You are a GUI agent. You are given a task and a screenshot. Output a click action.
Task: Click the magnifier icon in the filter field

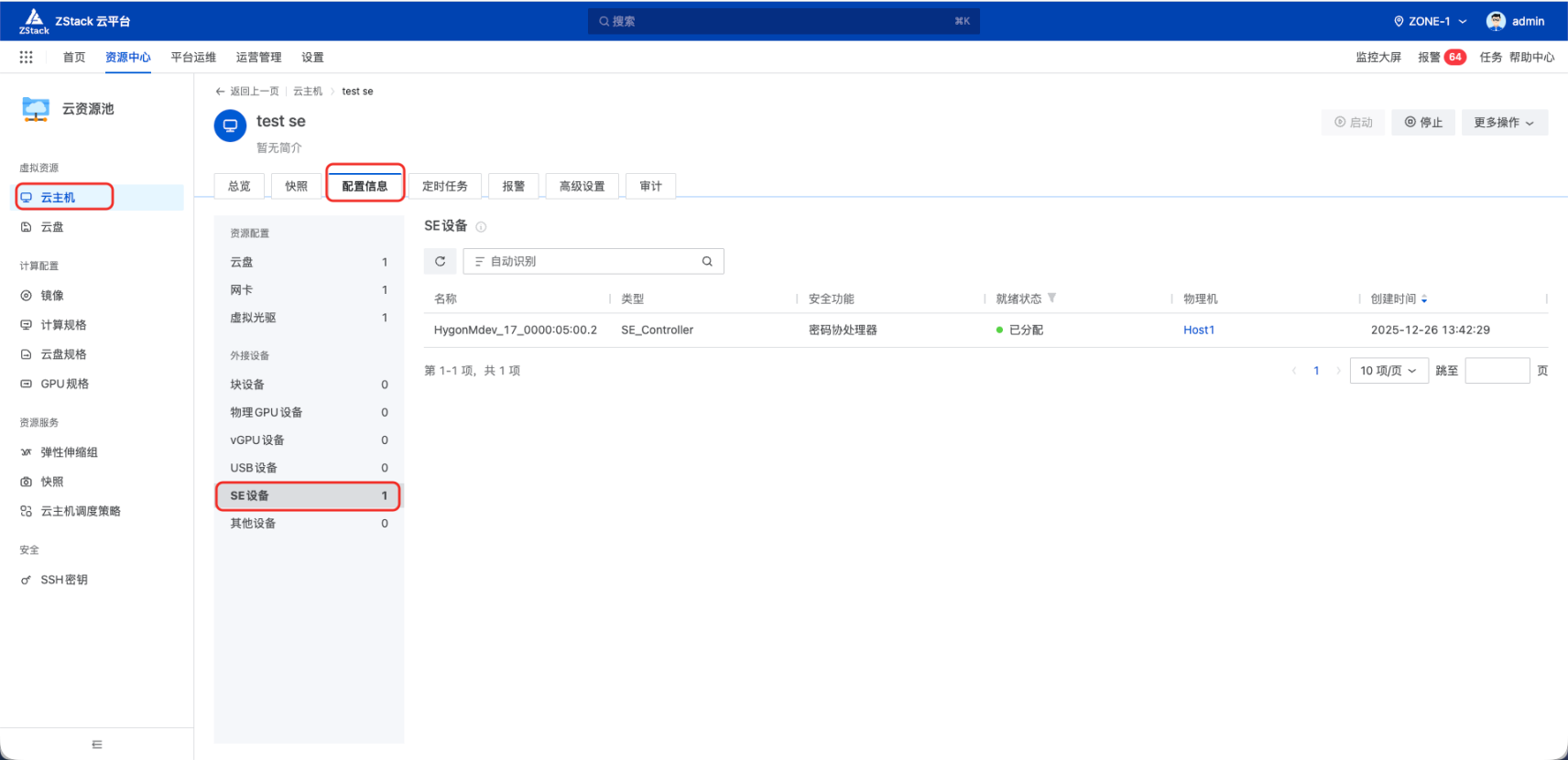707,261
